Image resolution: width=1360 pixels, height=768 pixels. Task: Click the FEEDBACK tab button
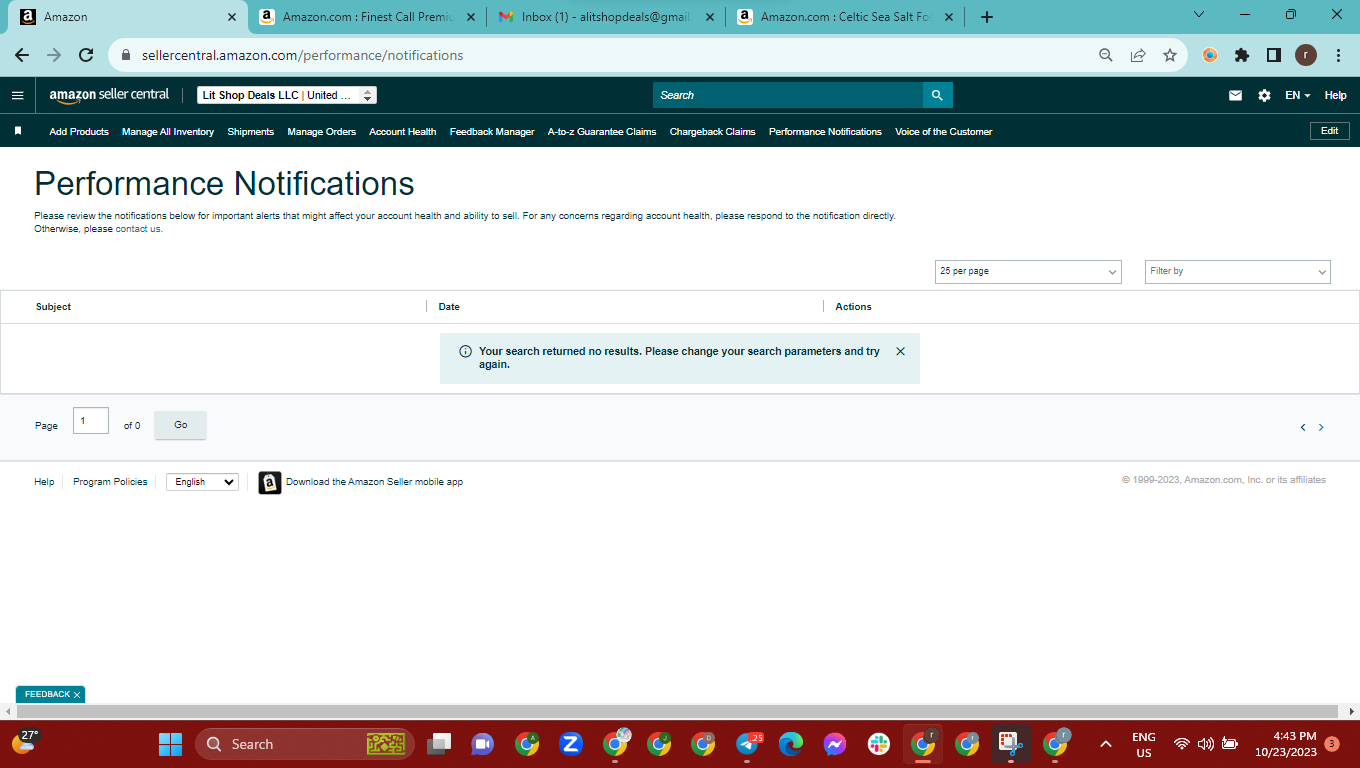tap(50, 694)
